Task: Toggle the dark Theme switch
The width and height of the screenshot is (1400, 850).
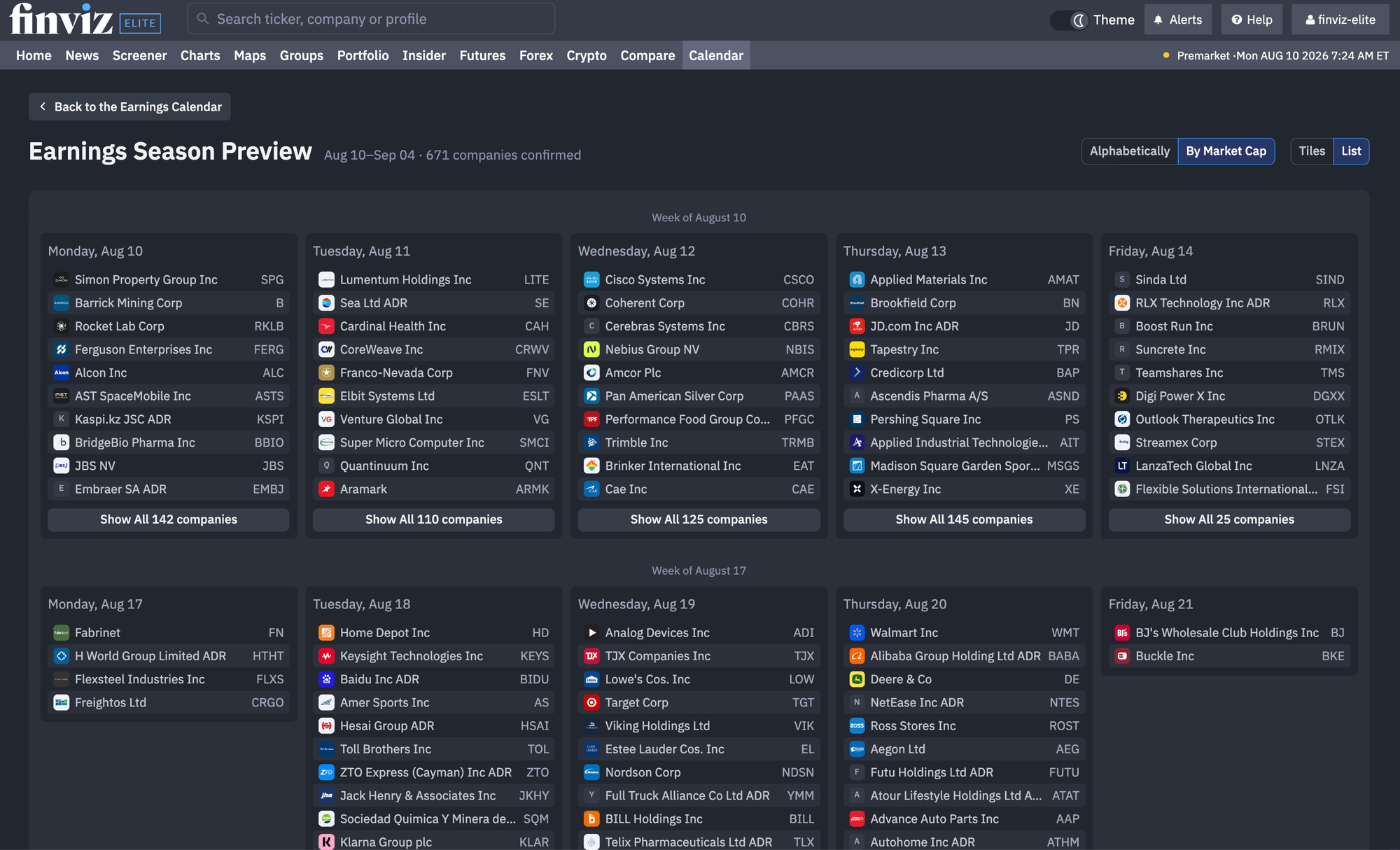Action: pyautogui.click(x=1068, y=20)
